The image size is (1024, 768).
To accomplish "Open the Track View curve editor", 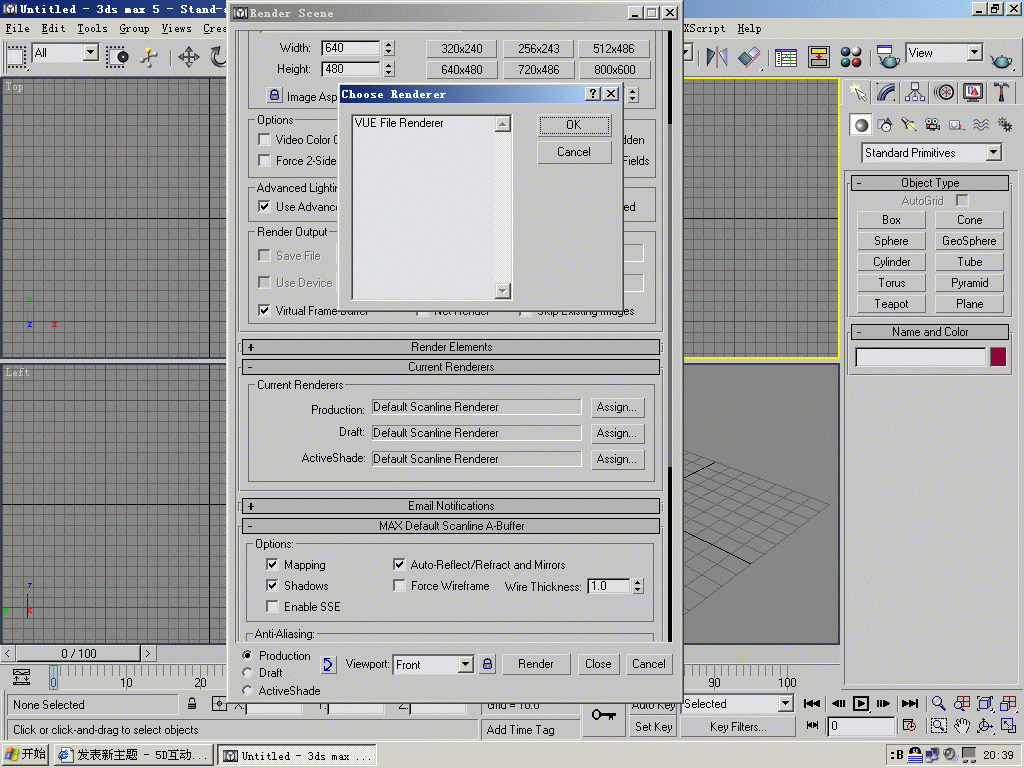I will (x=786, y=57).
